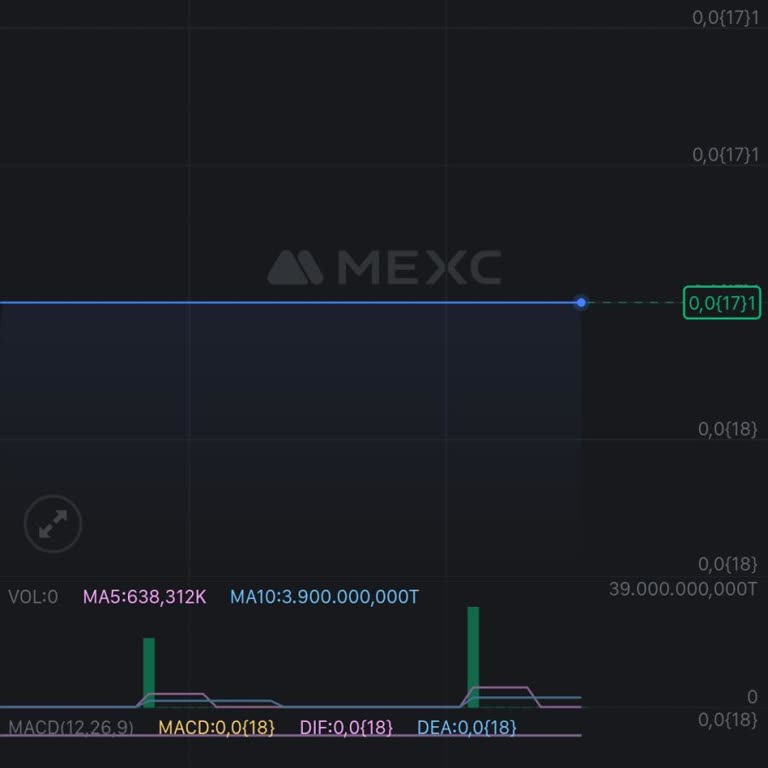Click the yellow MACD:0,0{18} value

[216, 727]
